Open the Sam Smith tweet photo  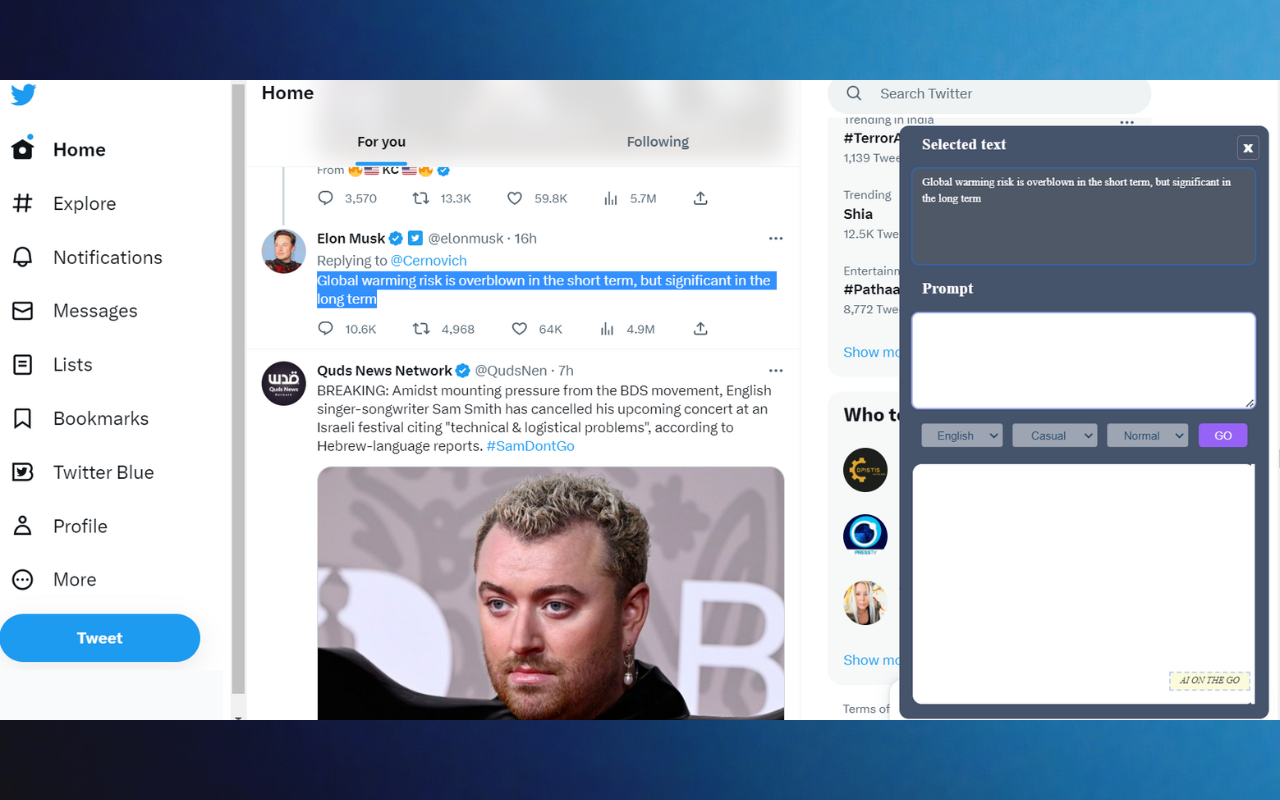pos(551,593)
